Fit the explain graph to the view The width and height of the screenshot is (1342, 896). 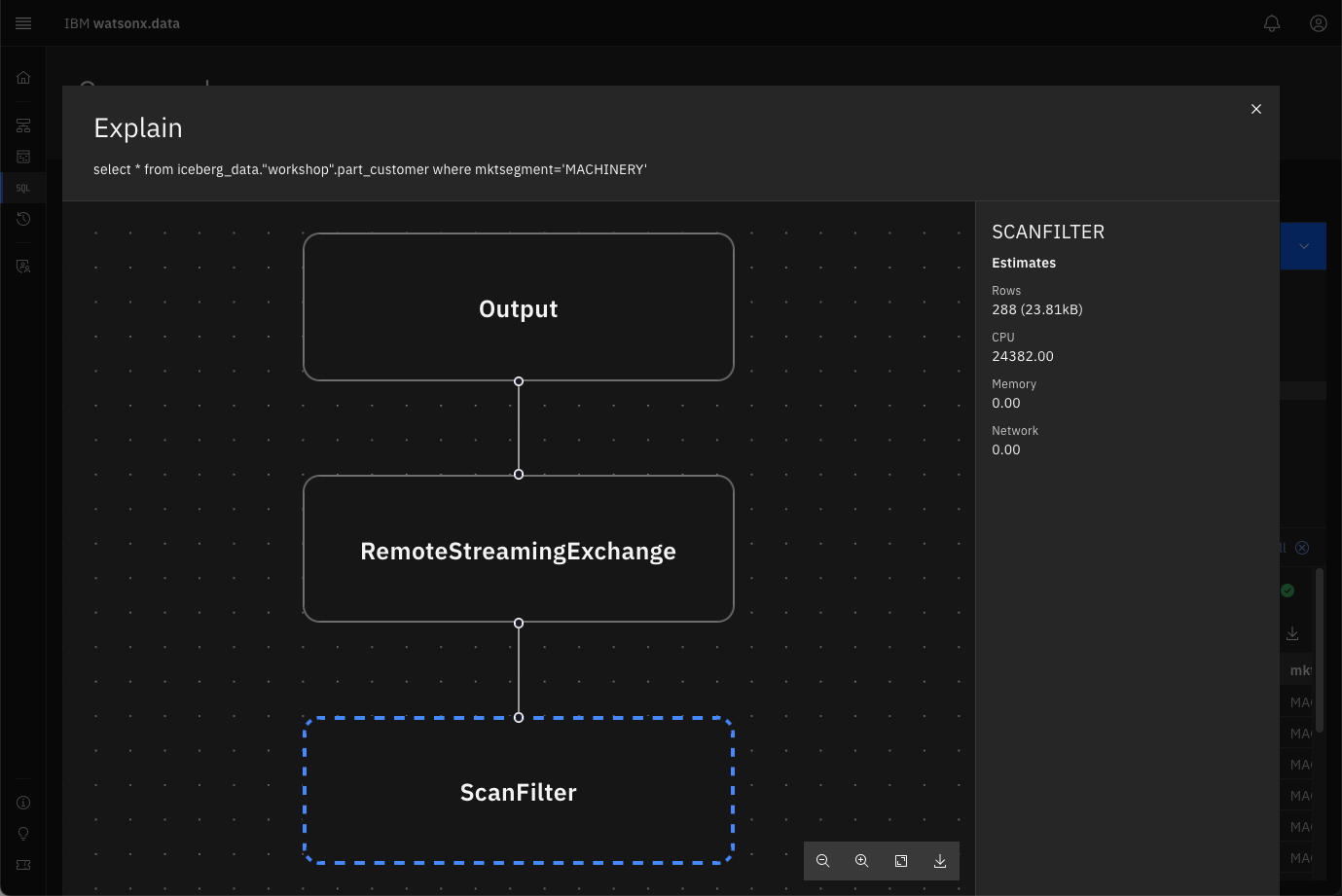pyautogui.click(x=901, y=861)
